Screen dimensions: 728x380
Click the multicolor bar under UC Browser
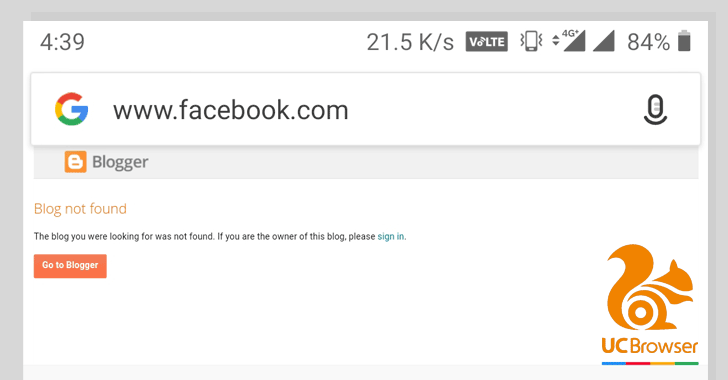coord(650,363)
